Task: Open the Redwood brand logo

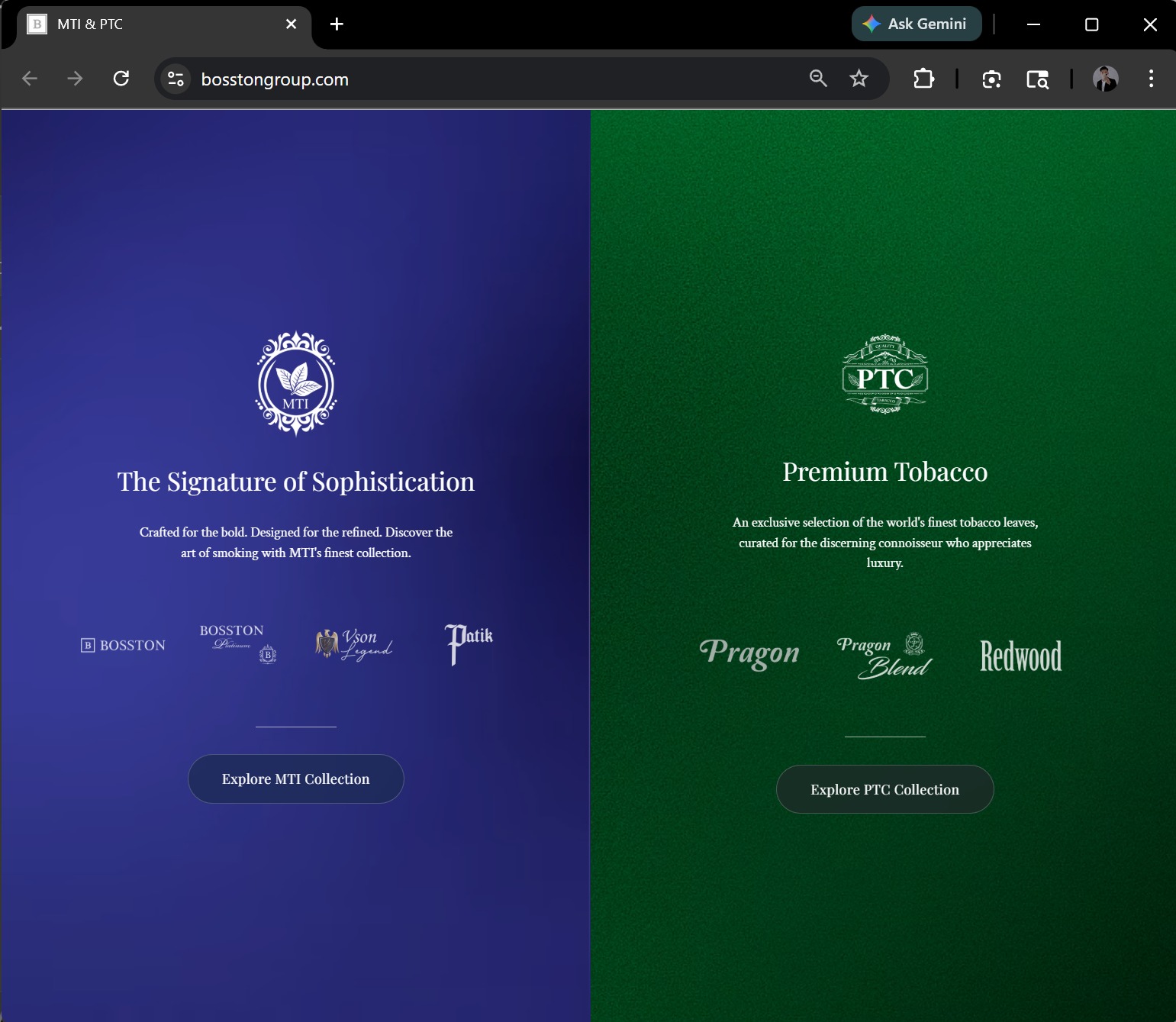Action: [x=1020, y=656]
